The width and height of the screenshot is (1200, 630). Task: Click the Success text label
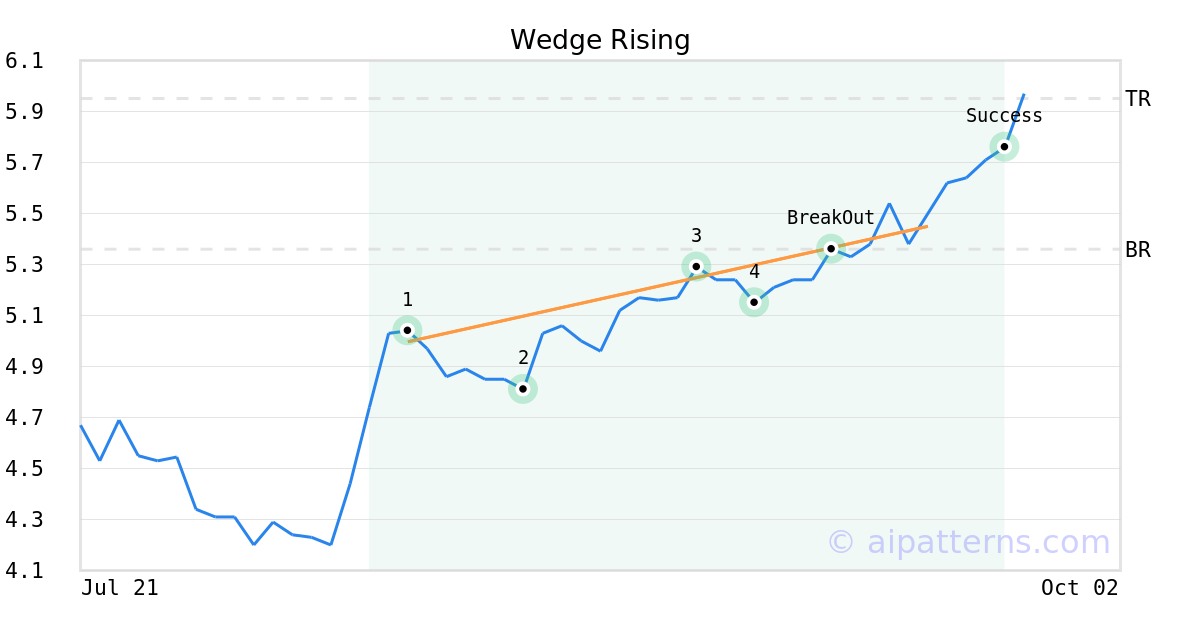1004,116
